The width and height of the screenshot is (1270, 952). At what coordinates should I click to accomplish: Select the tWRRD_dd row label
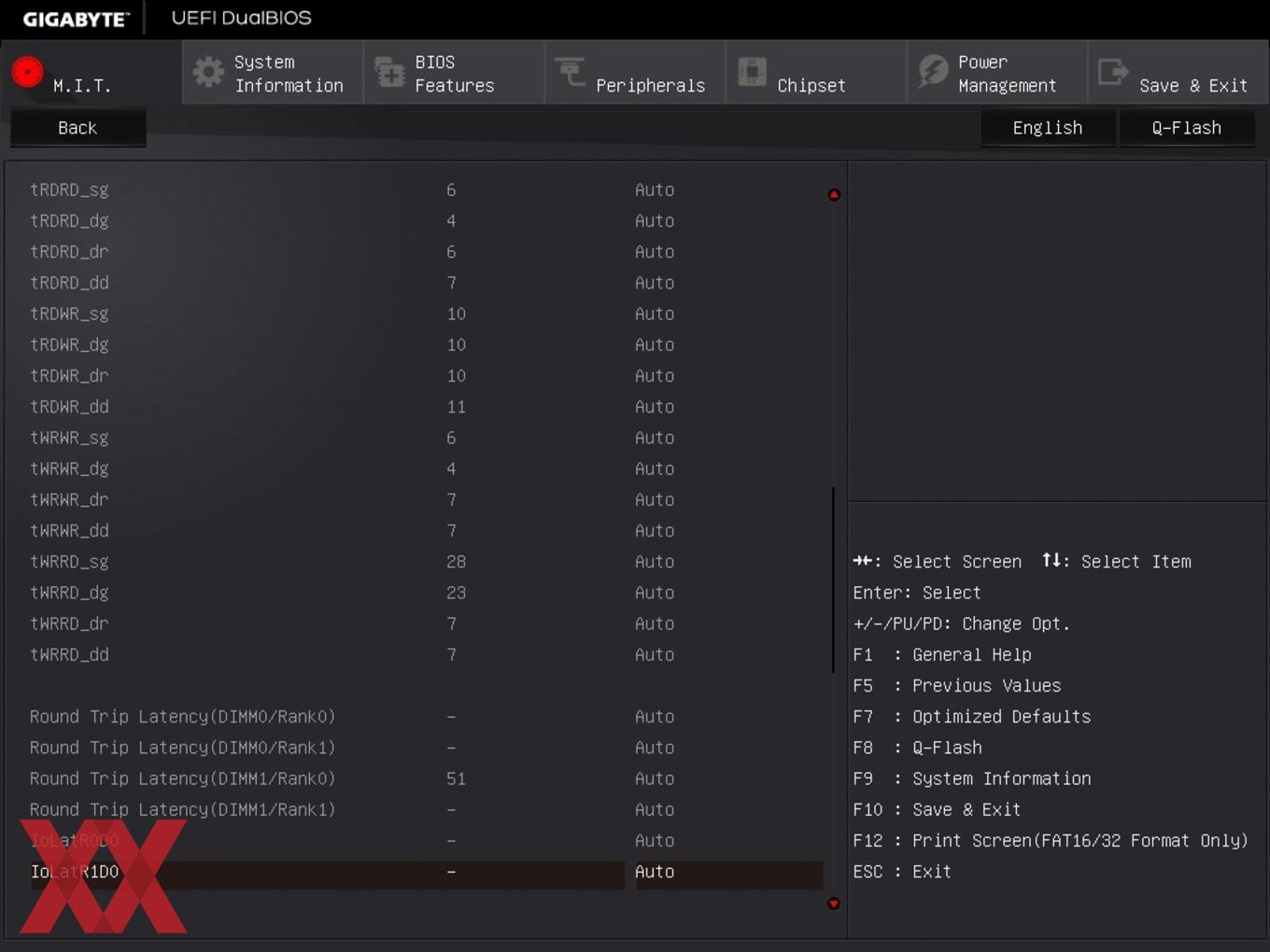click(x=69, y=655)
